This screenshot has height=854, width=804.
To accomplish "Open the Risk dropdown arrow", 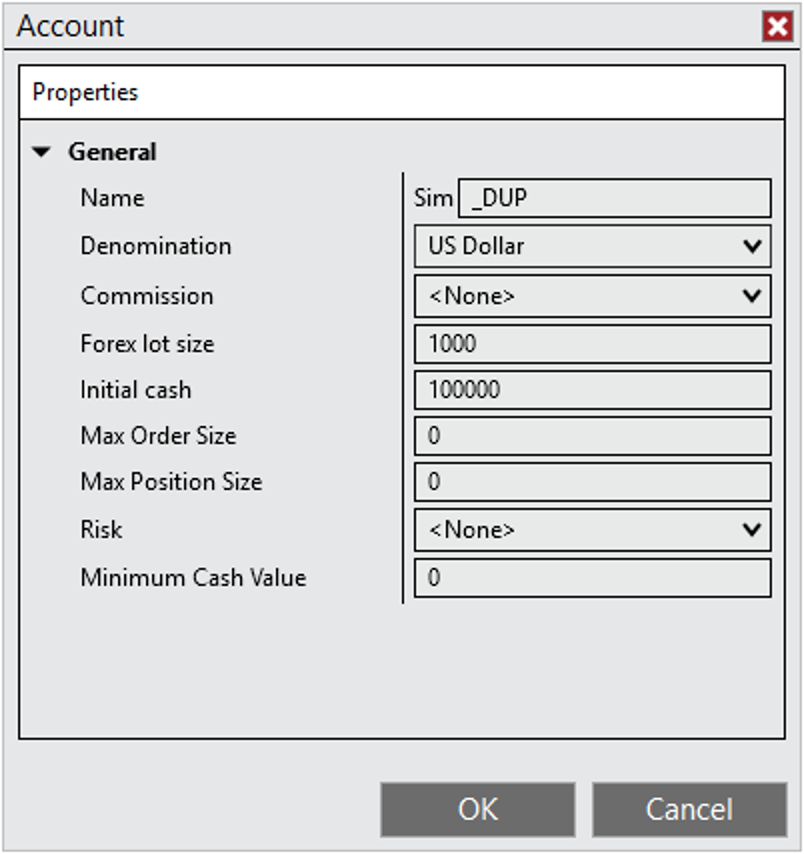I will point(752,529).
